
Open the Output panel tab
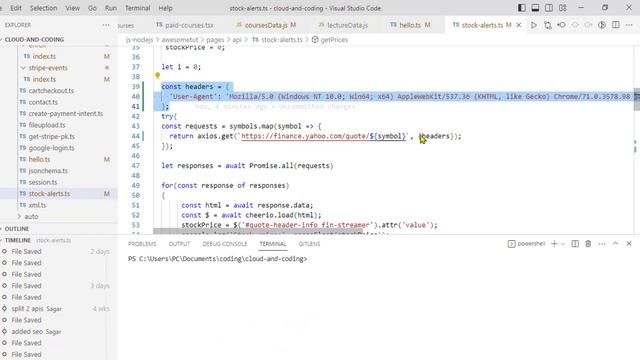(179, 244)
